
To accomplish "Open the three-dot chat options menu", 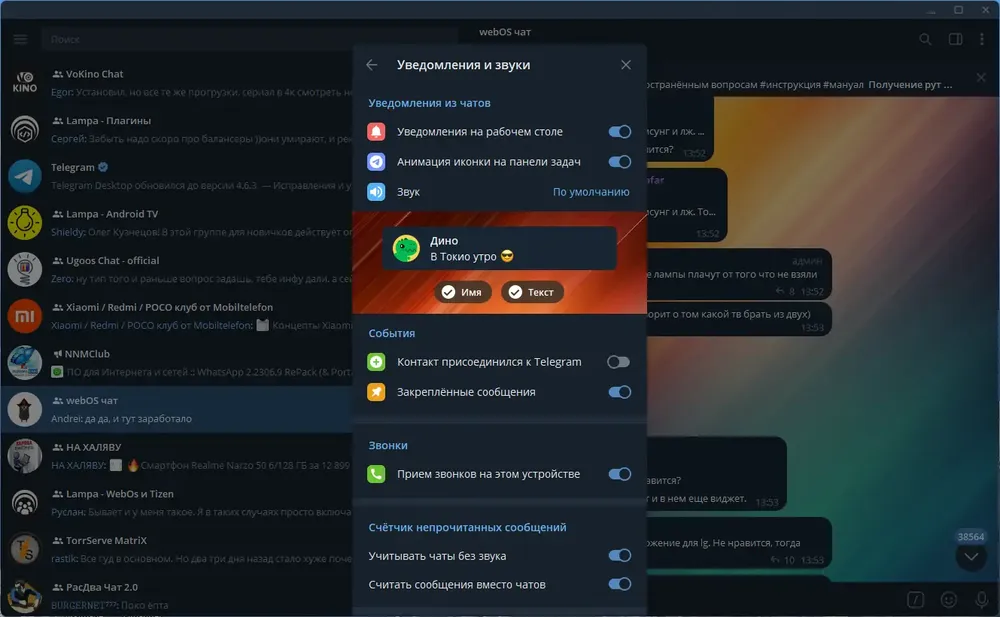I will (982, 40).
